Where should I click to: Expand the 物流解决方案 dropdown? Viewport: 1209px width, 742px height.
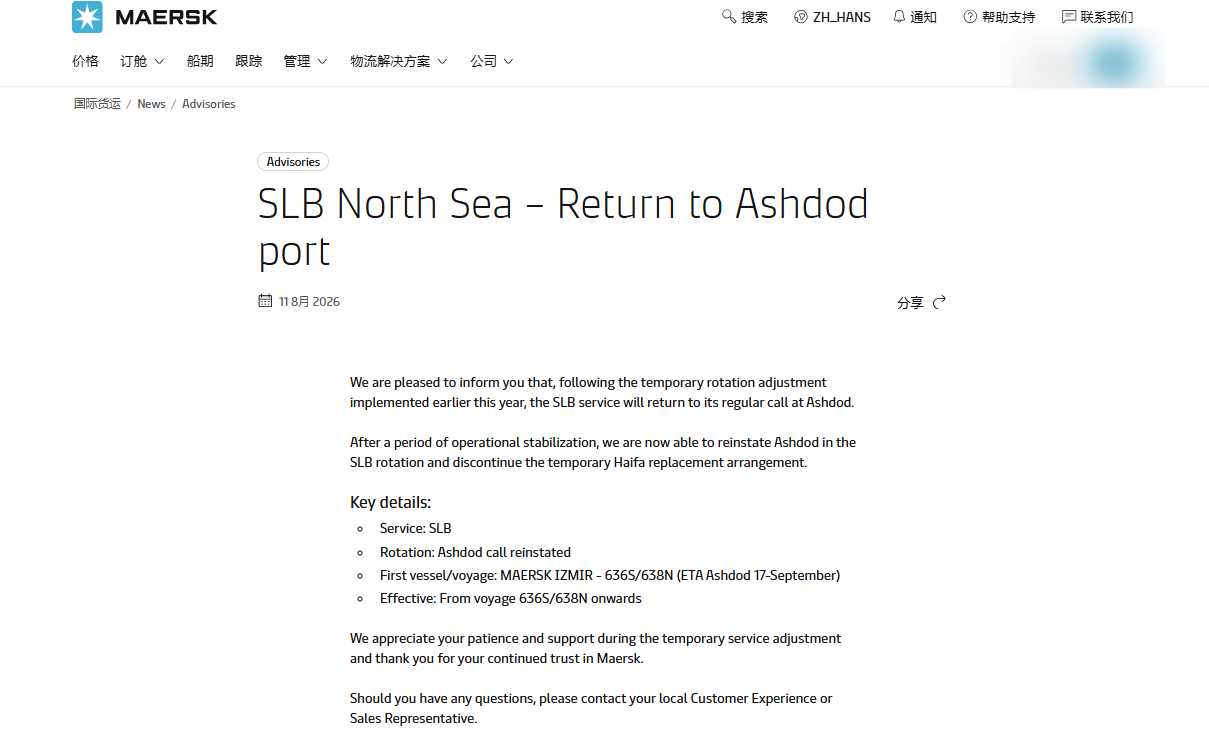pos(398,61)
